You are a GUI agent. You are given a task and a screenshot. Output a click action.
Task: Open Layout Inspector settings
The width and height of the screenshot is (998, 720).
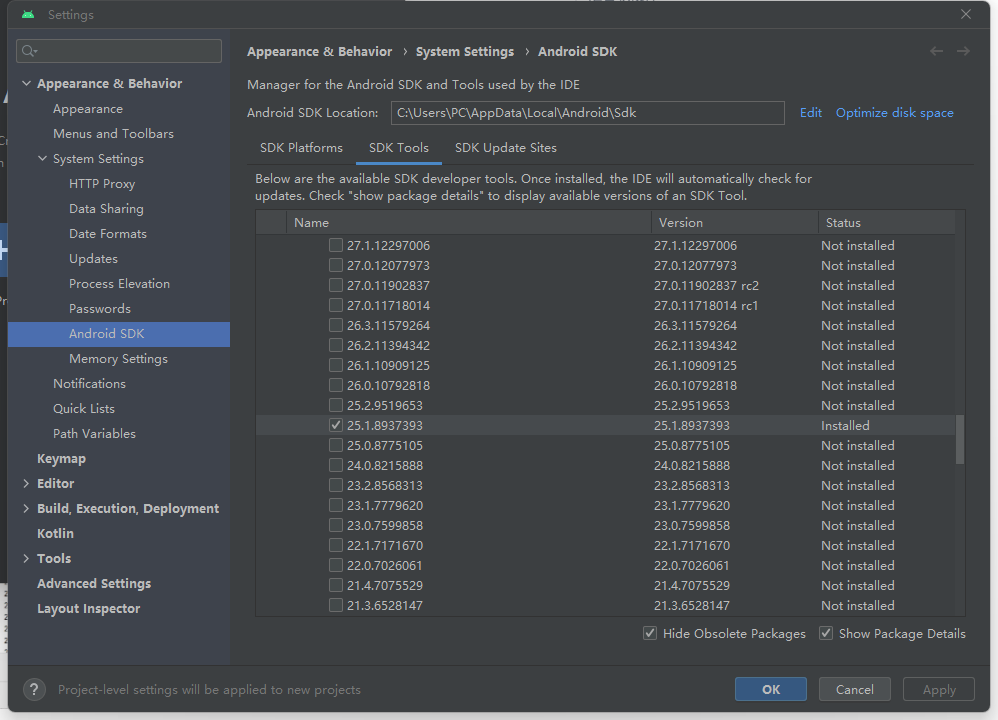(x=88, y=609)
